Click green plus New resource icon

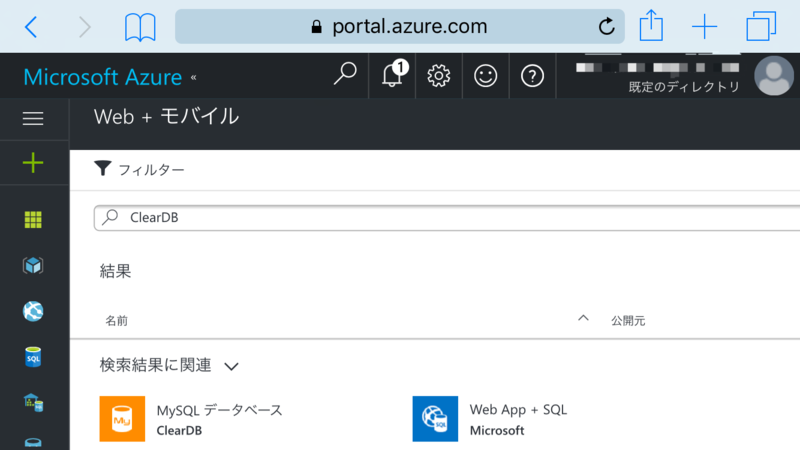33,163
